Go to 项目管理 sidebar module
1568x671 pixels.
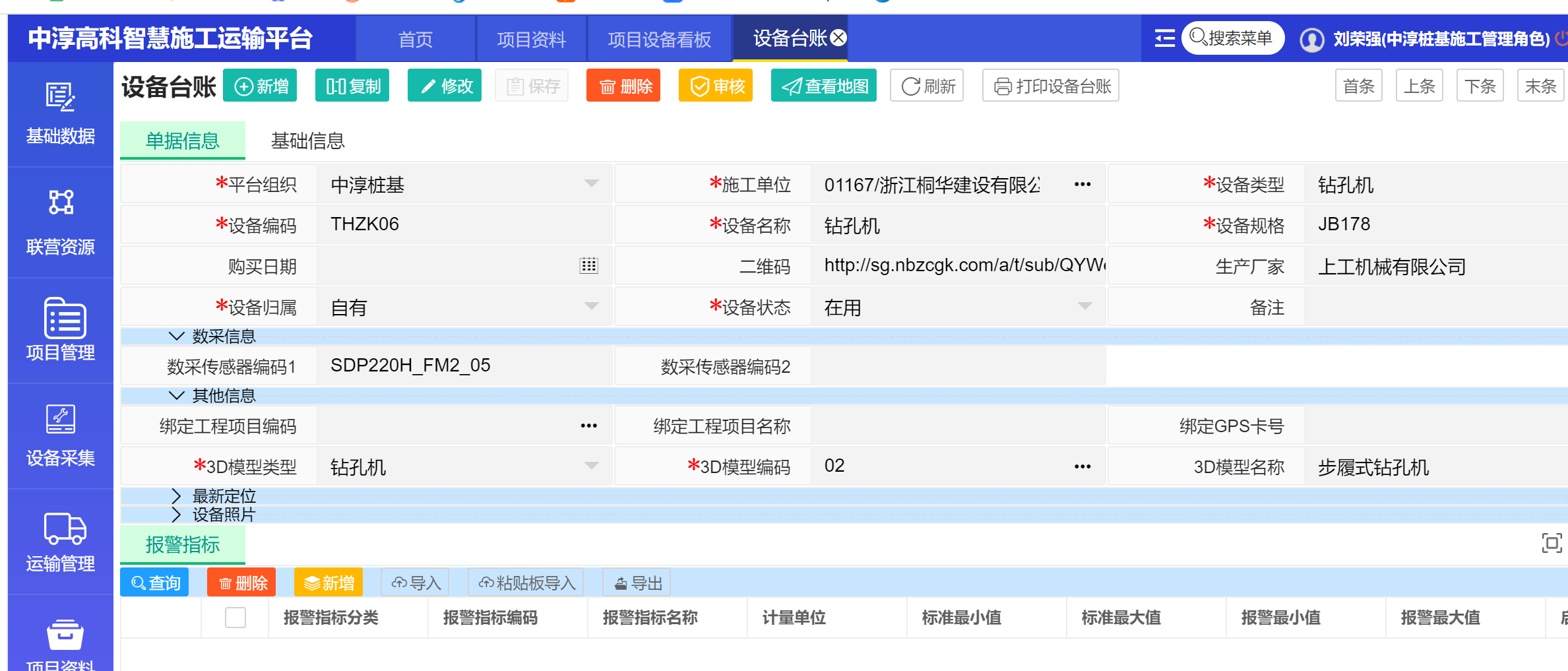[x=64, y=319]
